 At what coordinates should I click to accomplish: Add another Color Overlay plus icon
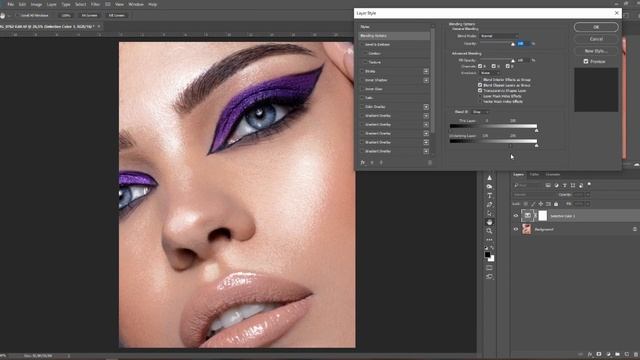coord(426,107)
